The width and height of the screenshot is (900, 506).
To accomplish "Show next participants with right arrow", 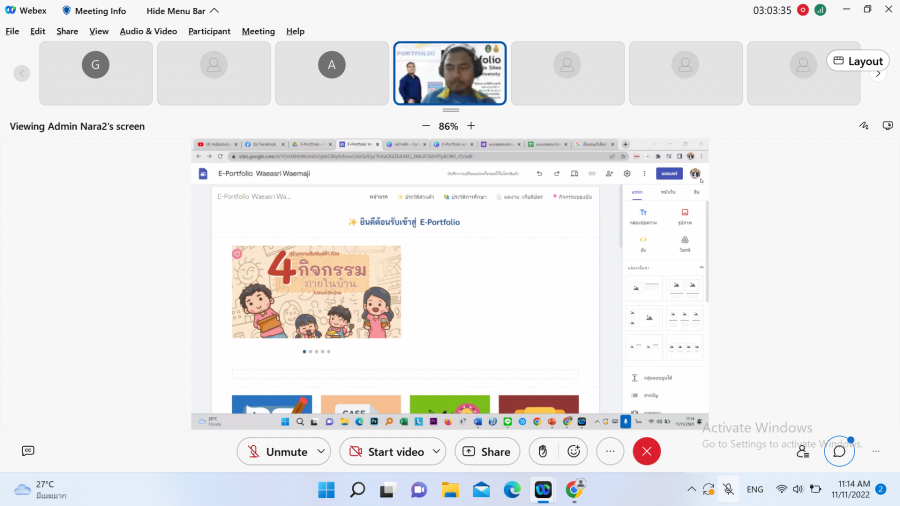I will (879, 73).
